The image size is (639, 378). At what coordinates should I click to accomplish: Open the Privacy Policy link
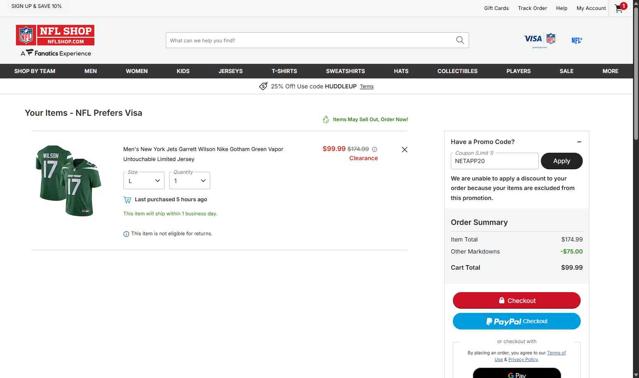(x=523, y=360)
